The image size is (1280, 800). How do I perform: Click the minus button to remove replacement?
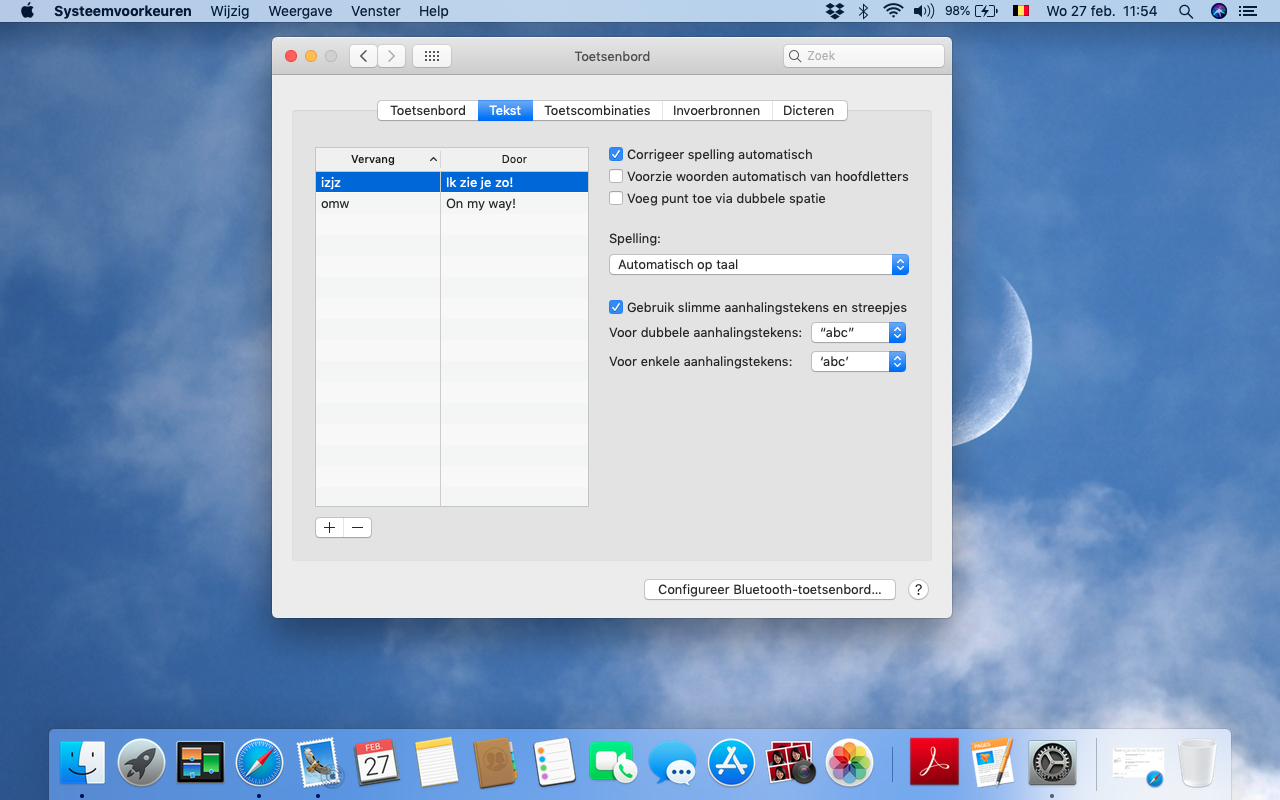coord(357,528)
